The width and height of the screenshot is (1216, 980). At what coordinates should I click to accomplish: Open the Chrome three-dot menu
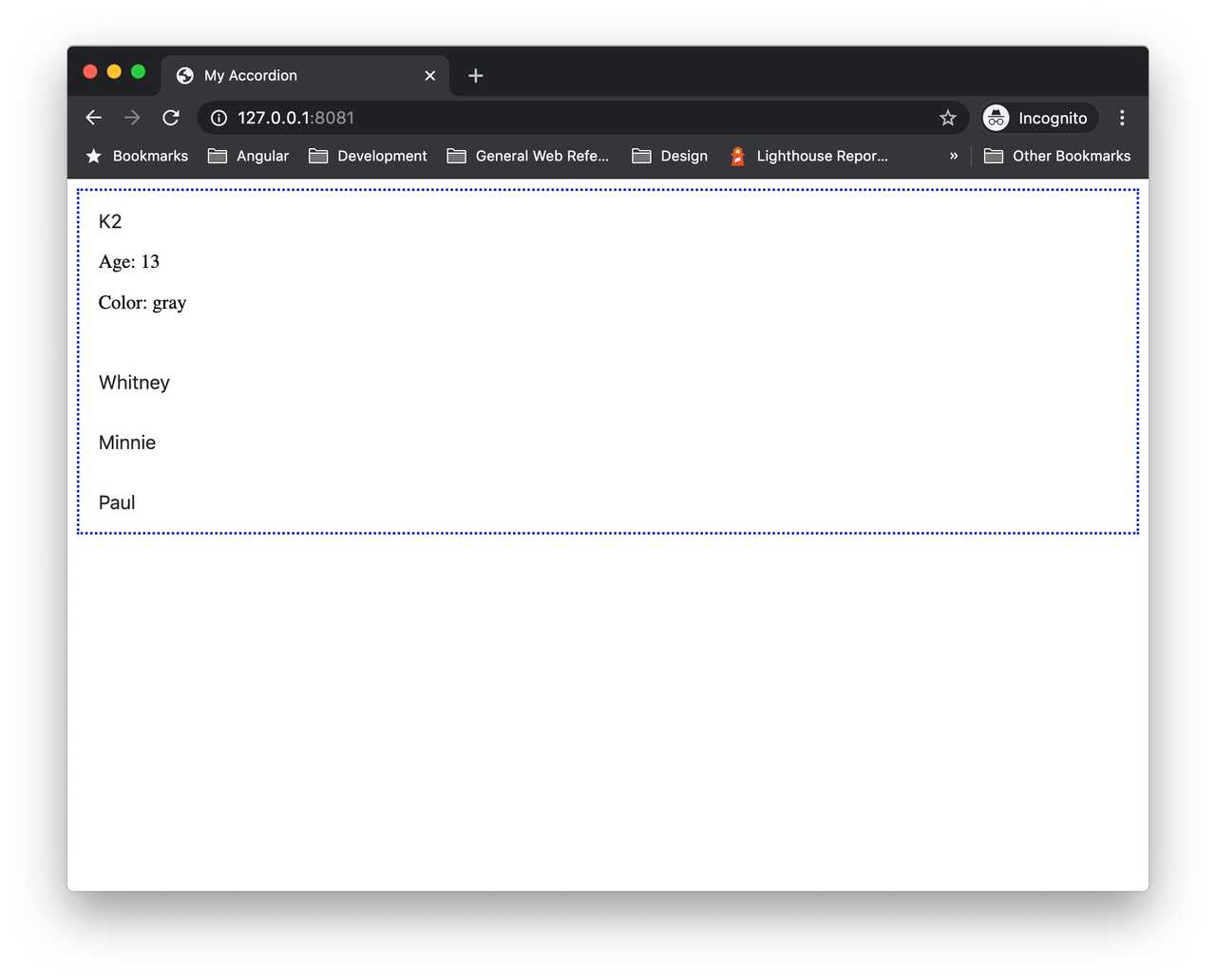pos(1122,117)
